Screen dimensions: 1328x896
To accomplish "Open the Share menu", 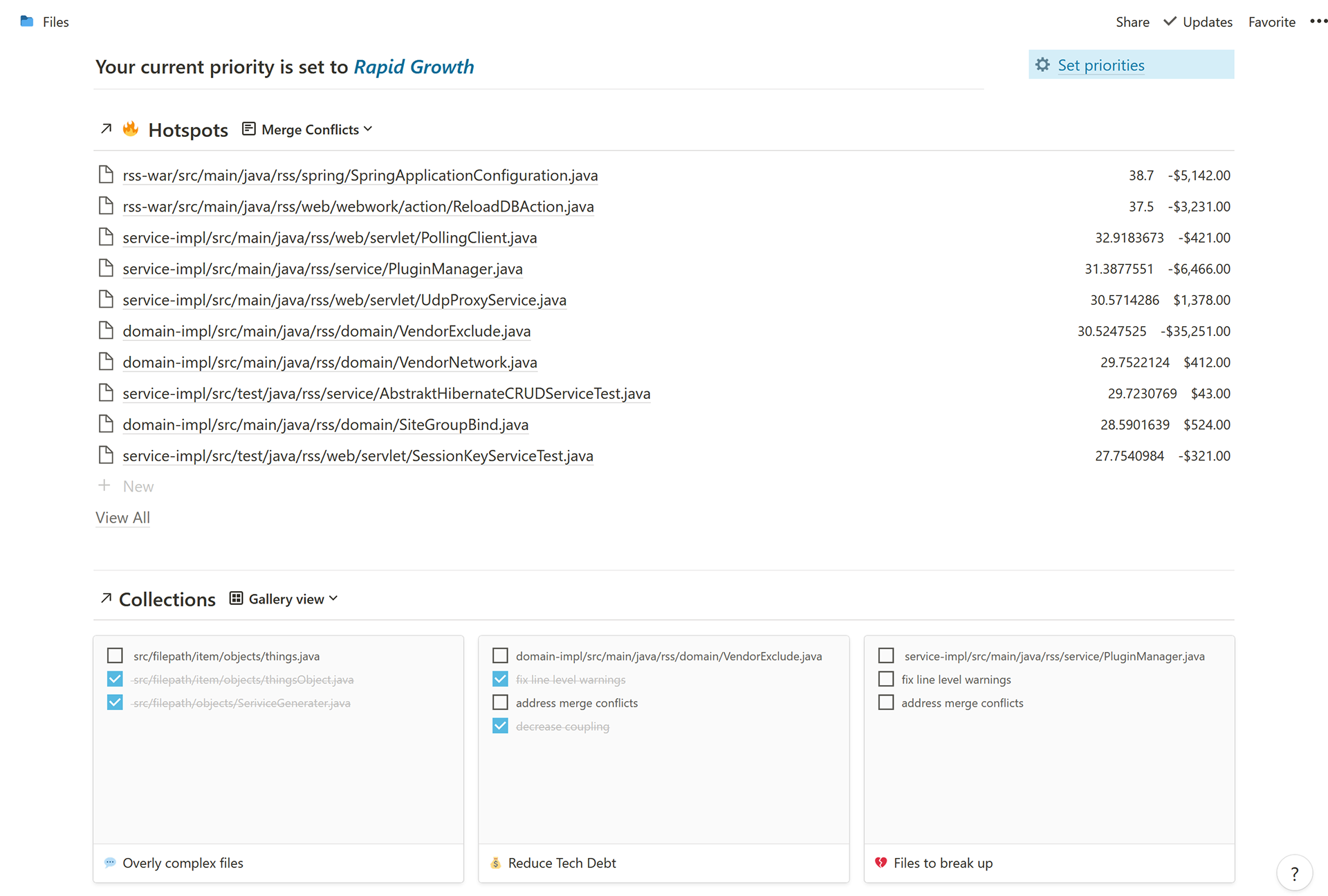I will pyautogui.click(x=1132, y=22).
